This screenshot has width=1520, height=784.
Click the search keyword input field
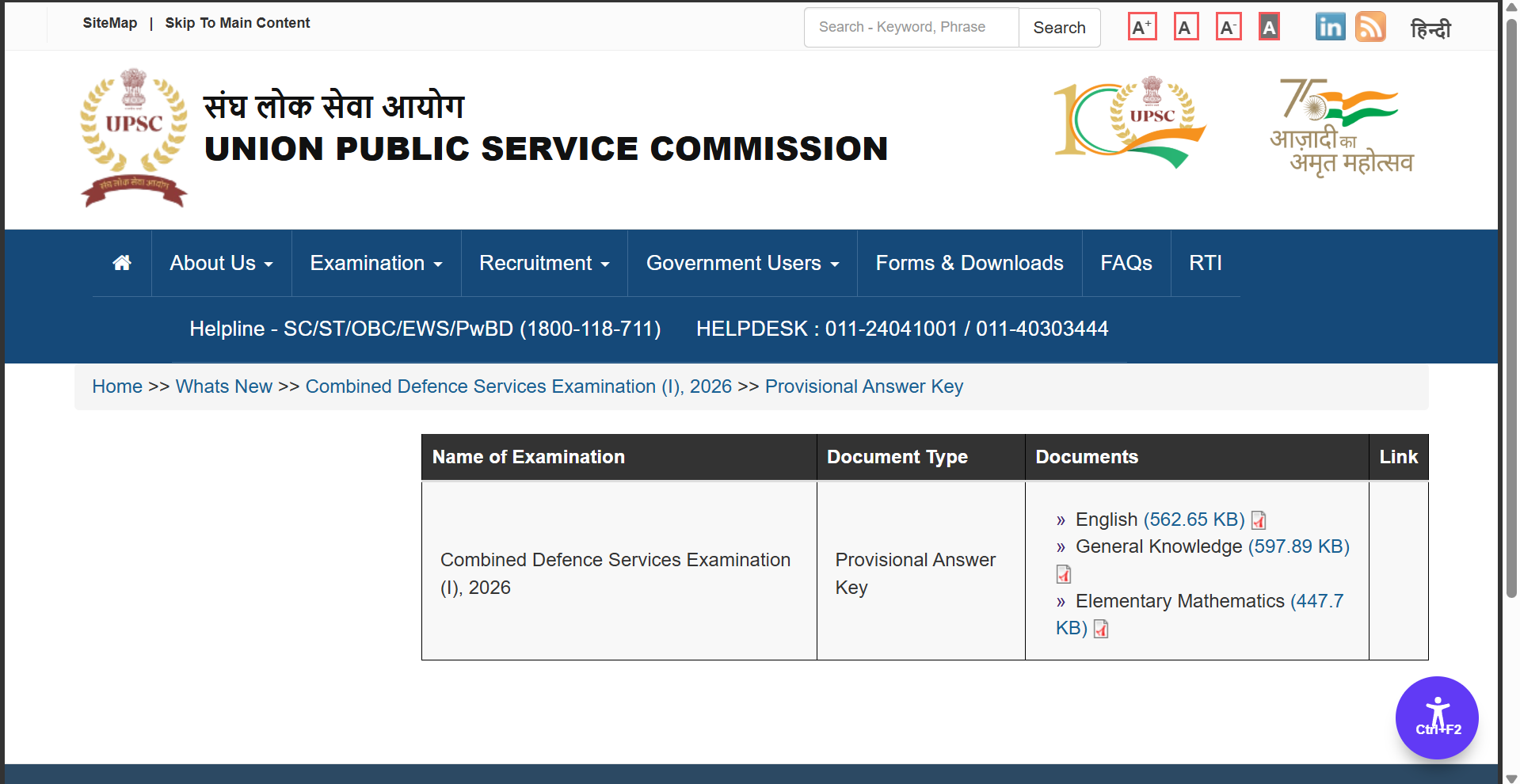click(x=911, y=28)
